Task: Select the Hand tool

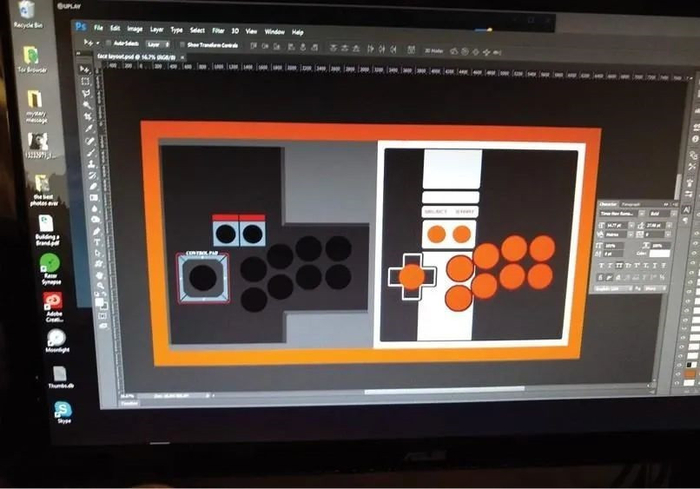Action: tap(100, 275)
